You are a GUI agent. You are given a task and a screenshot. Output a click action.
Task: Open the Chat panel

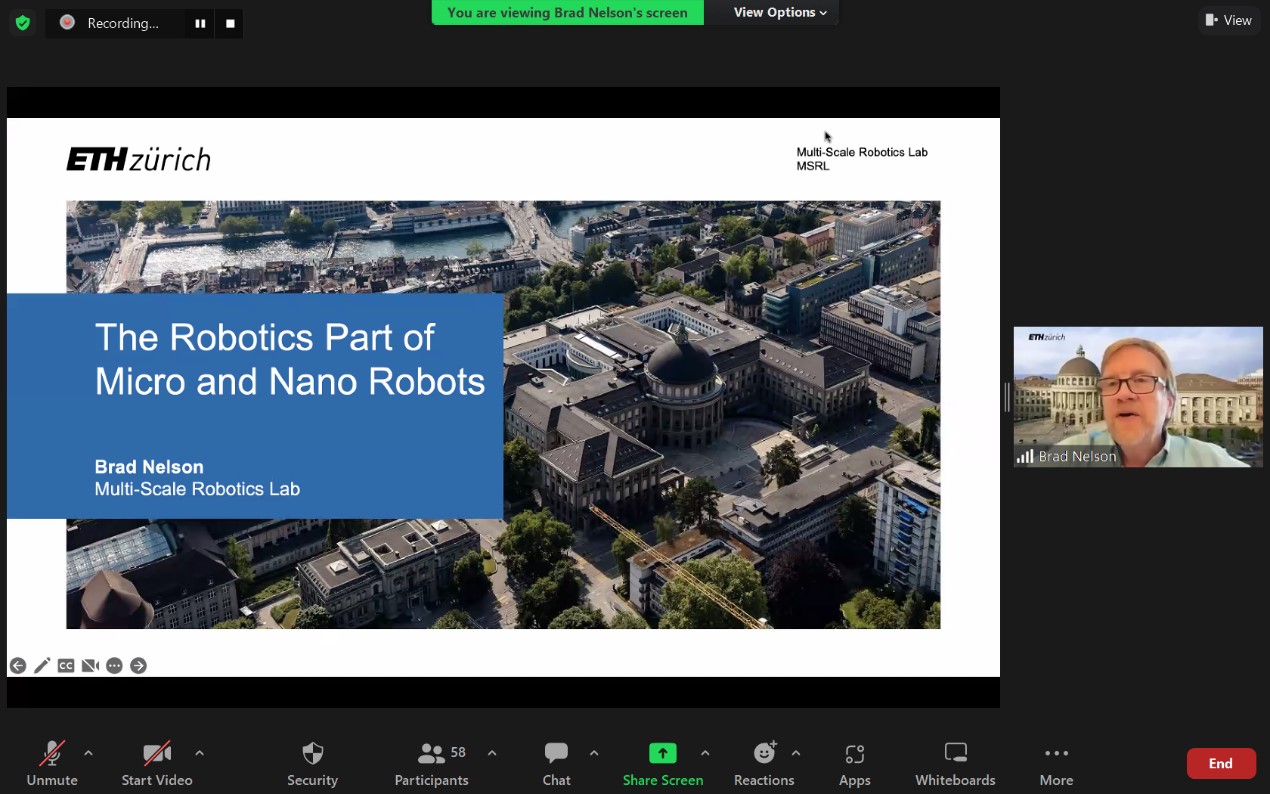556,763
